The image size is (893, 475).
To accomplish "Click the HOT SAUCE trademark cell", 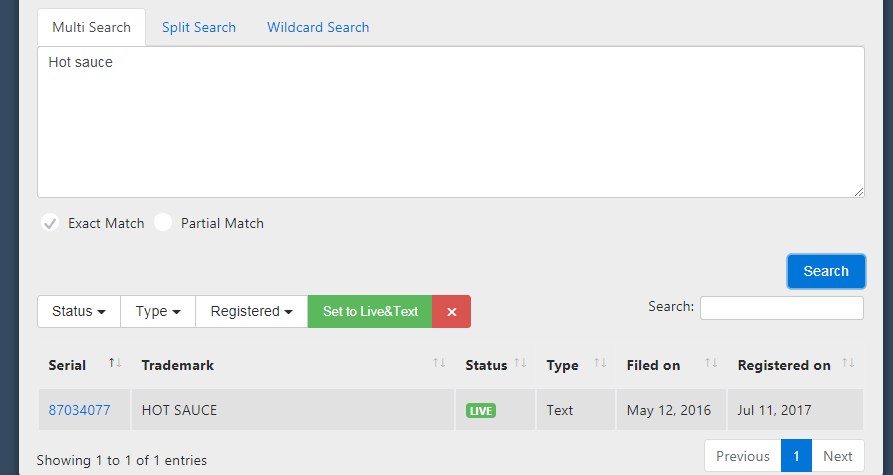I will 293,410.
